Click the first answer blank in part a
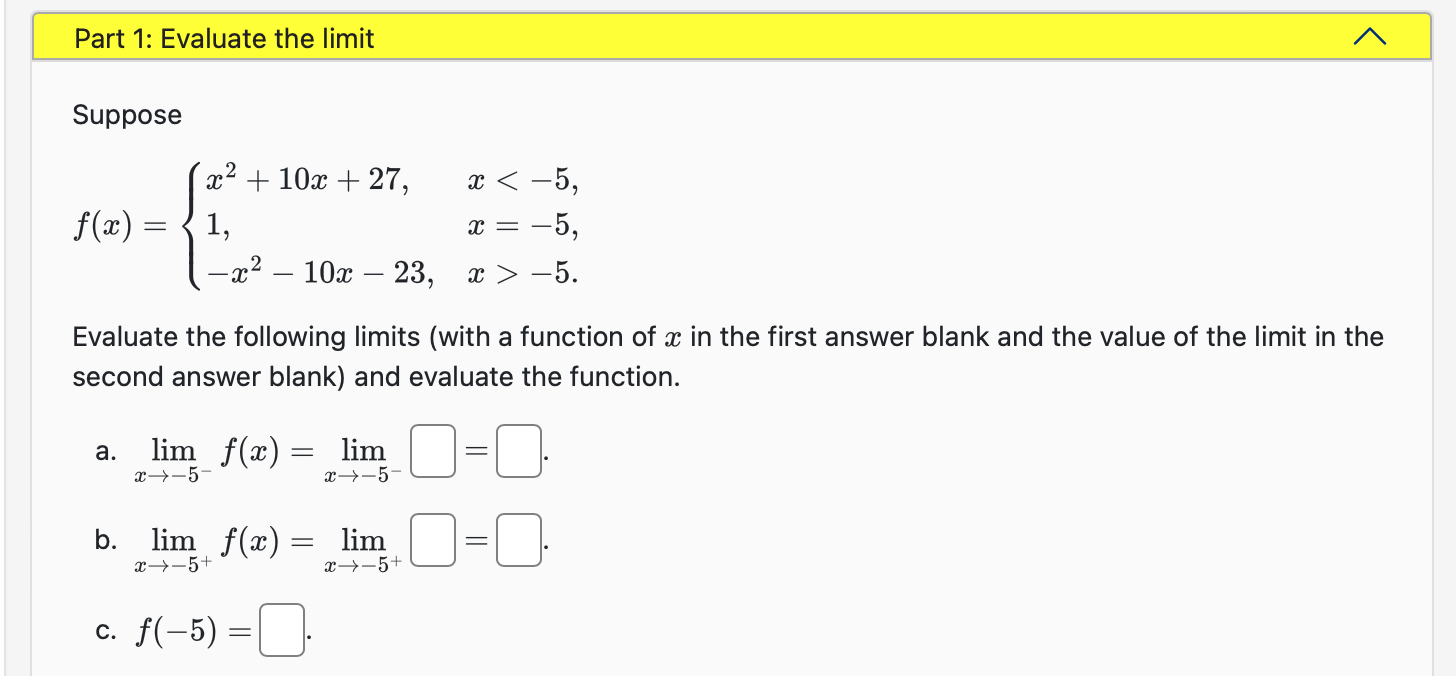Viewport: 1456px width, 676px height. [432, 452]
